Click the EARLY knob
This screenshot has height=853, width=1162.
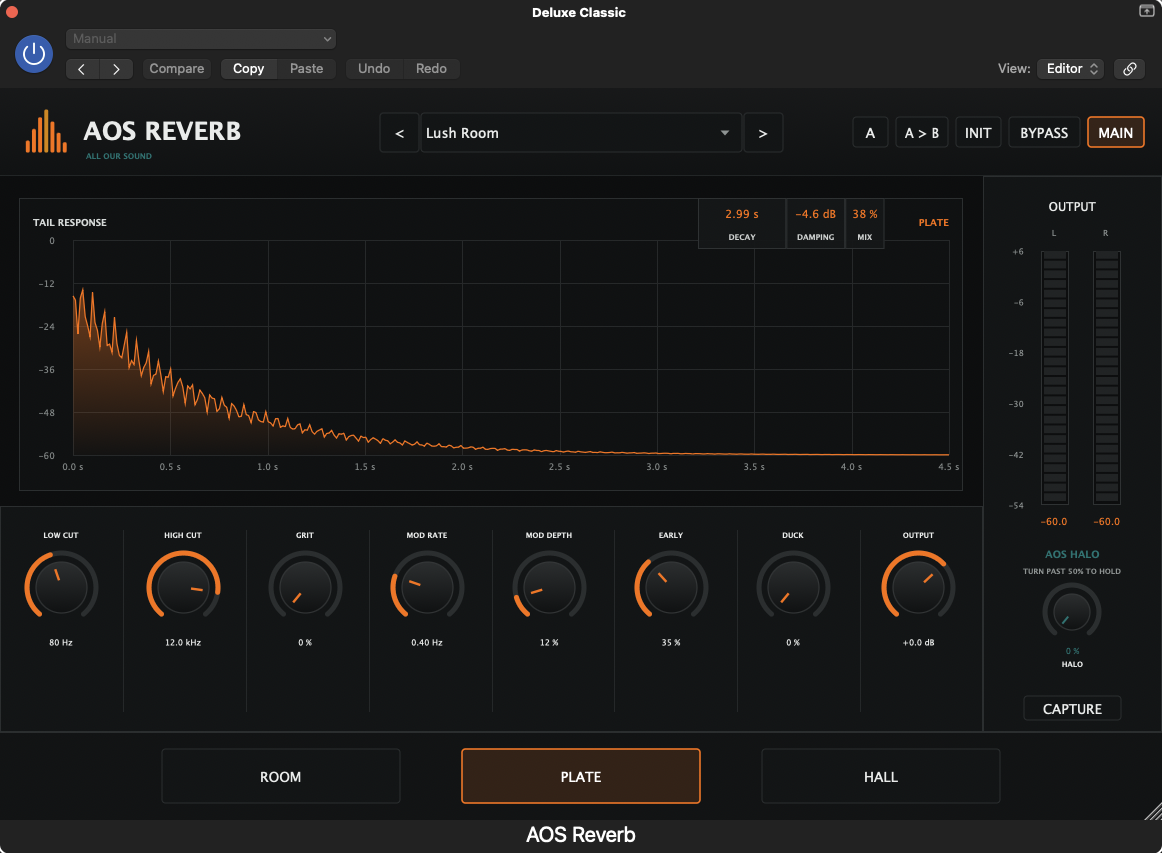[x=671, y=587]
